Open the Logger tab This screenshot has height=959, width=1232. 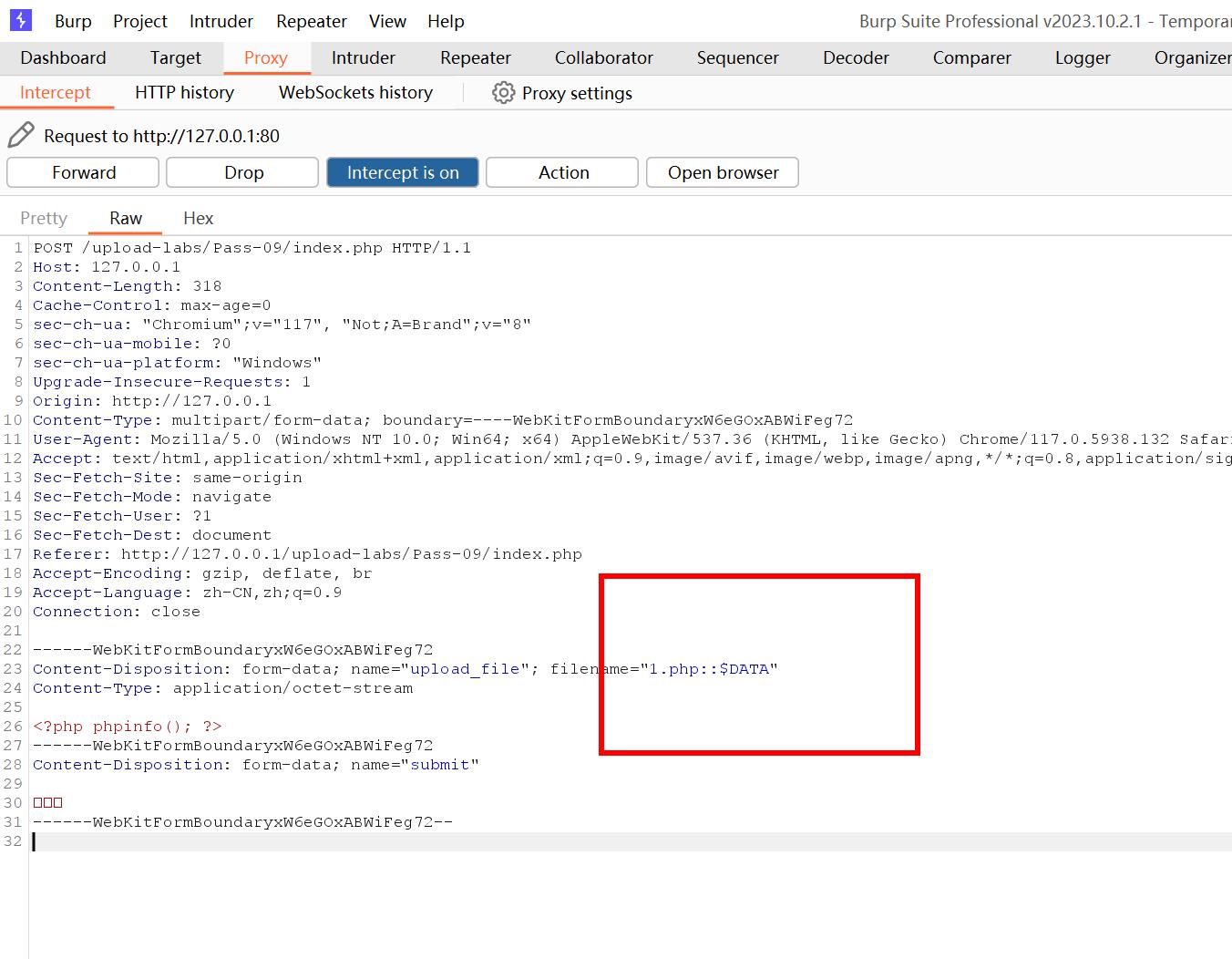coord(1083,57)
